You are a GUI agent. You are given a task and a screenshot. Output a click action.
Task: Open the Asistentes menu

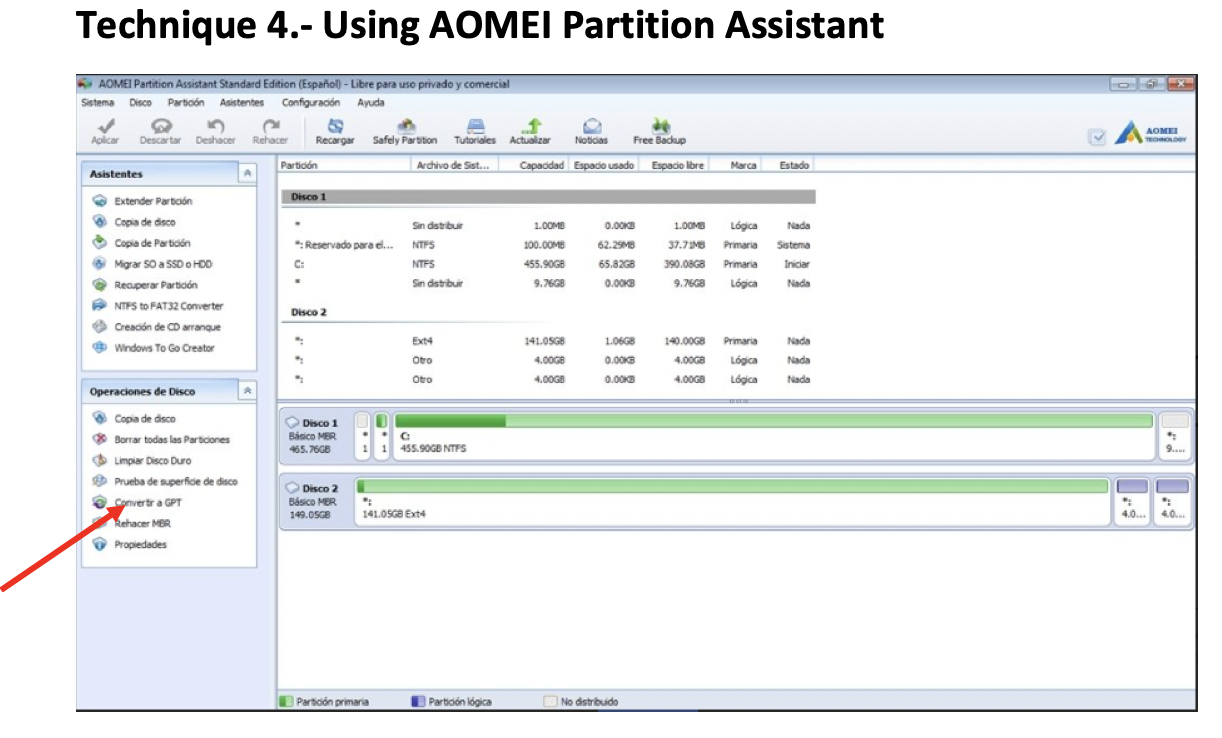[242, 102]
